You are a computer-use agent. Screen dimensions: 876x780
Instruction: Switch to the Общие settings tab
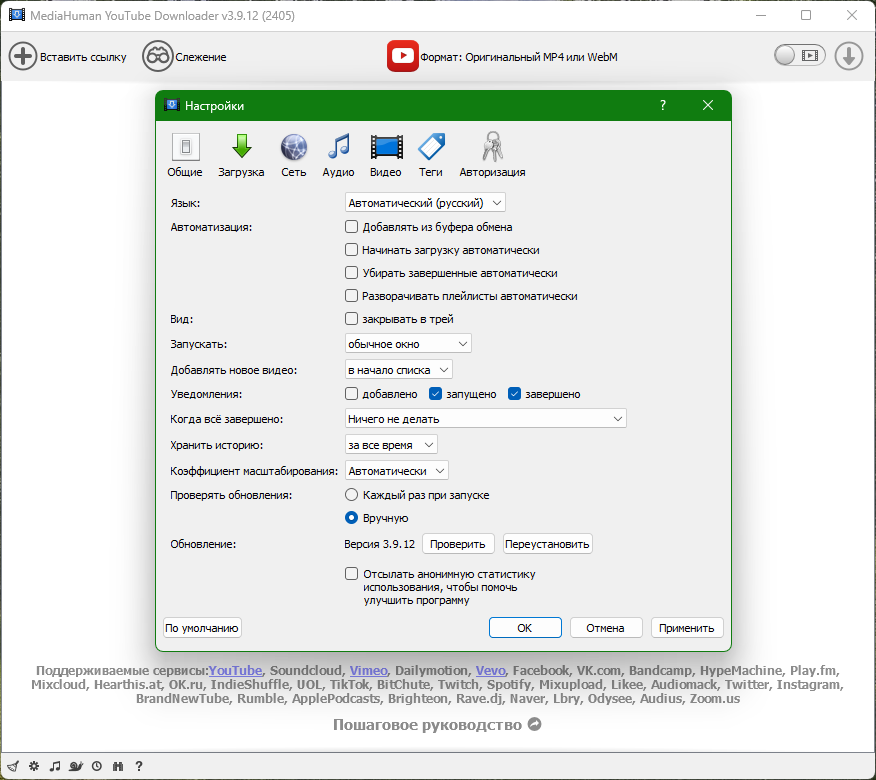click(185, 153)
